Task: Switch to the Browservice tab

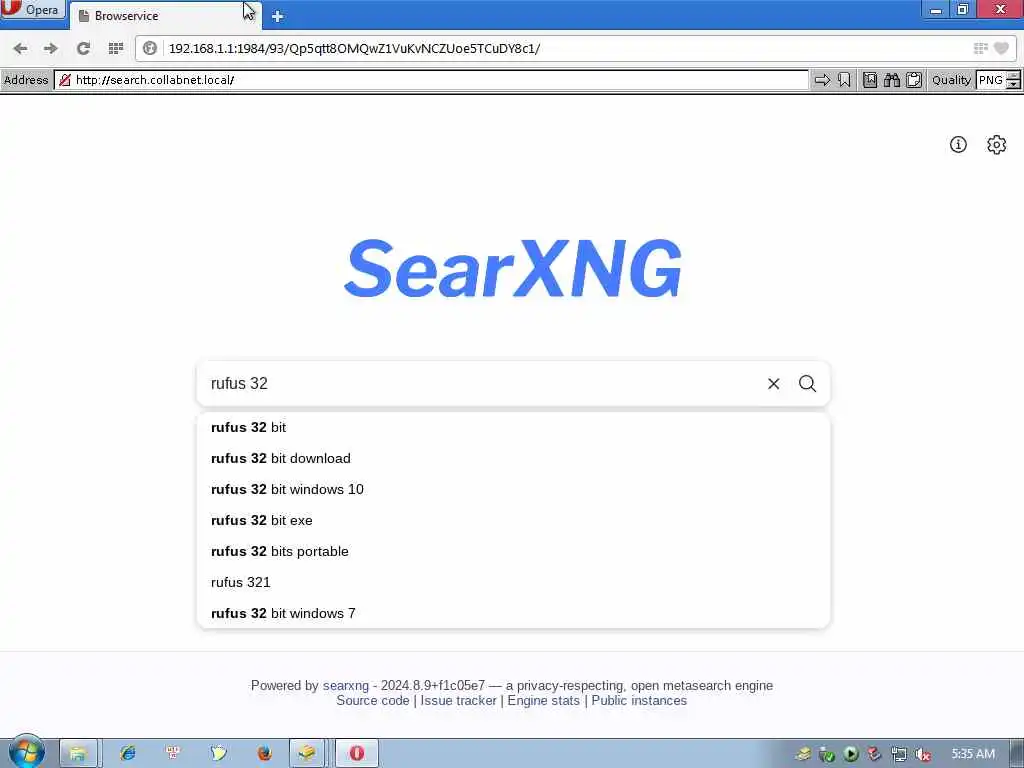Action: pos(165,16)
